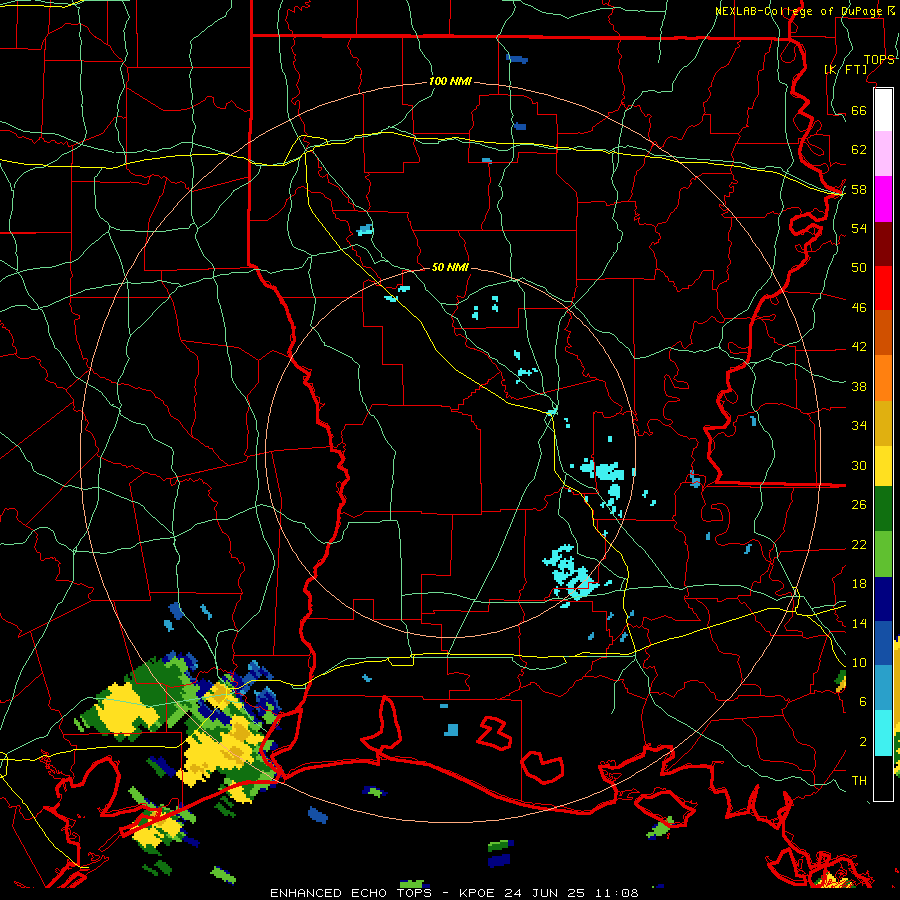The width and height of the screenshot is (900, 900).
Task: Click the 22 value on the legend
Action: 859,544
